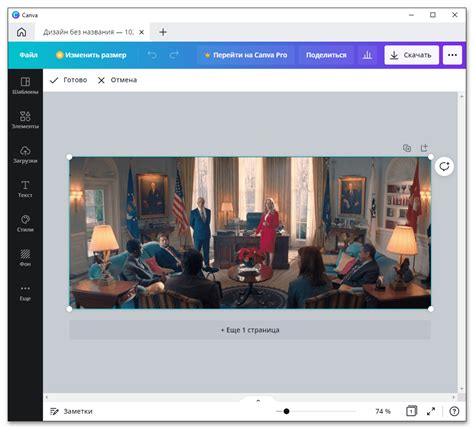Open the page grid view icon

point(411,411)
